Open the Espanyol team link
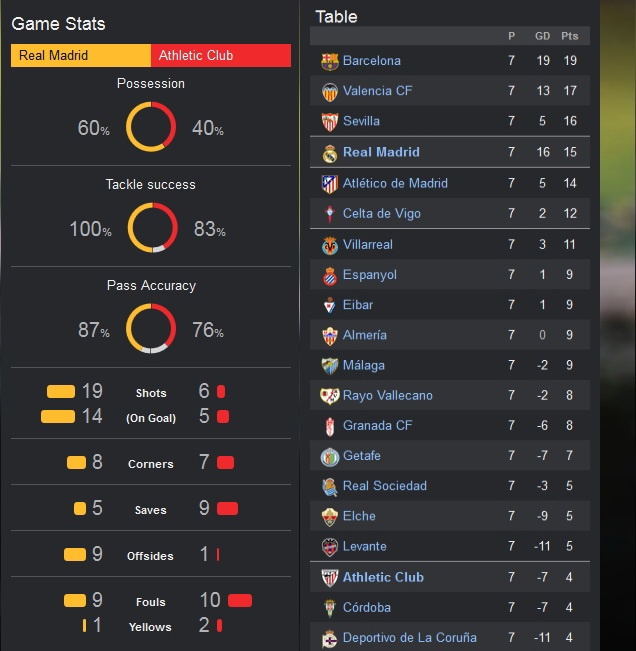The height and width of the screenshot is (651, 636). click(x=370, y=275)
